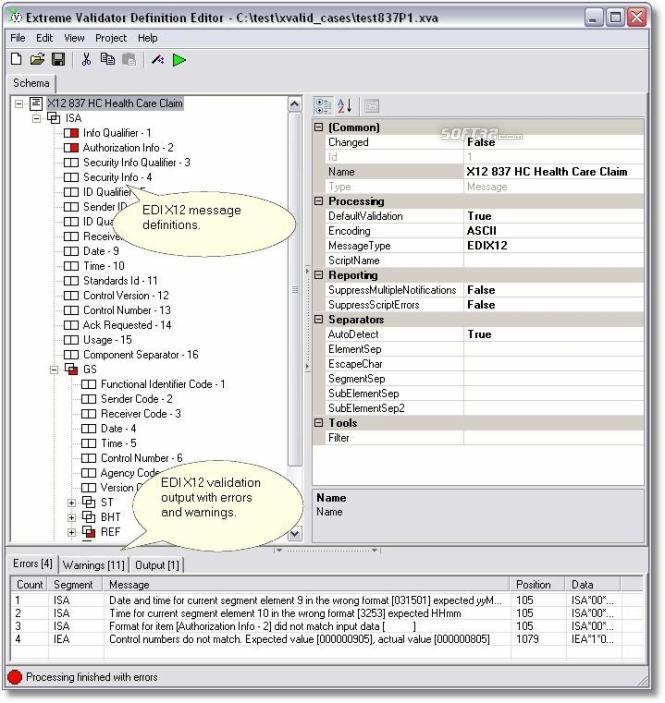Click the ST segment icon
The width and height of the screenshot is (665, 703).
[89, 503]
